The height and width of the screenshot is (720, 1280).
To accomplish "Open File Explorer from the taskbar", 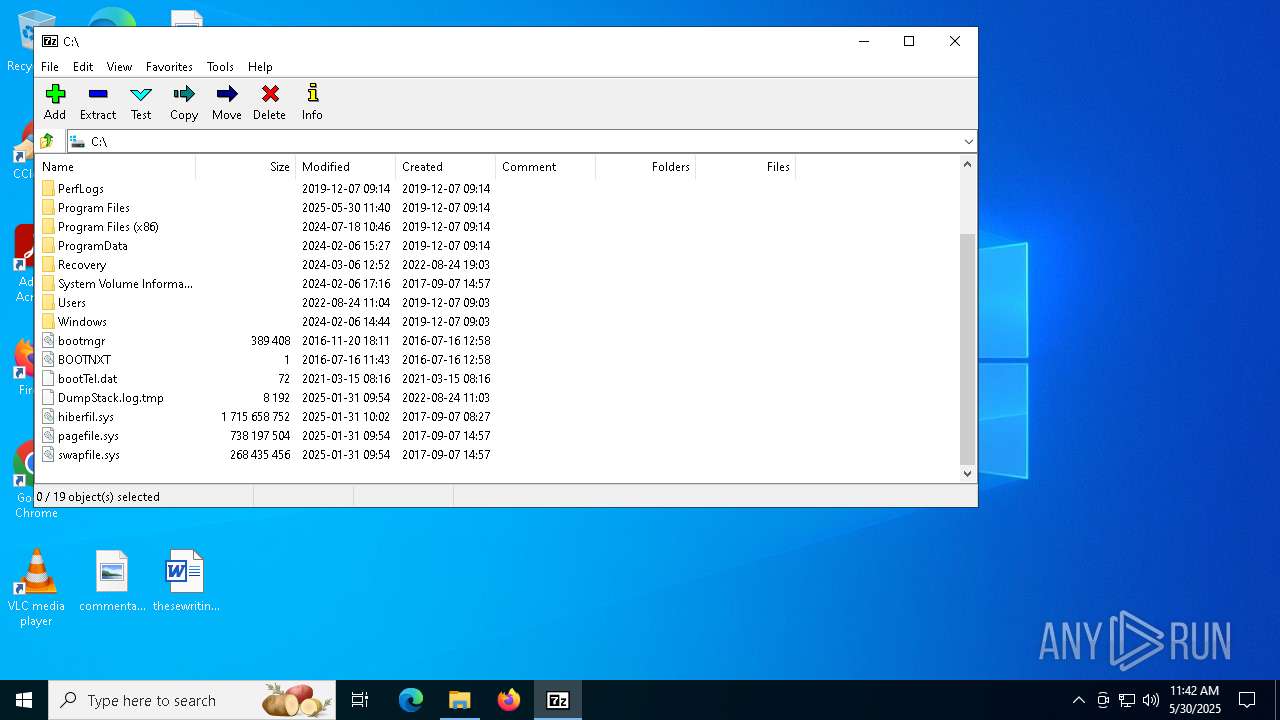I will click(x=460, y=700).
